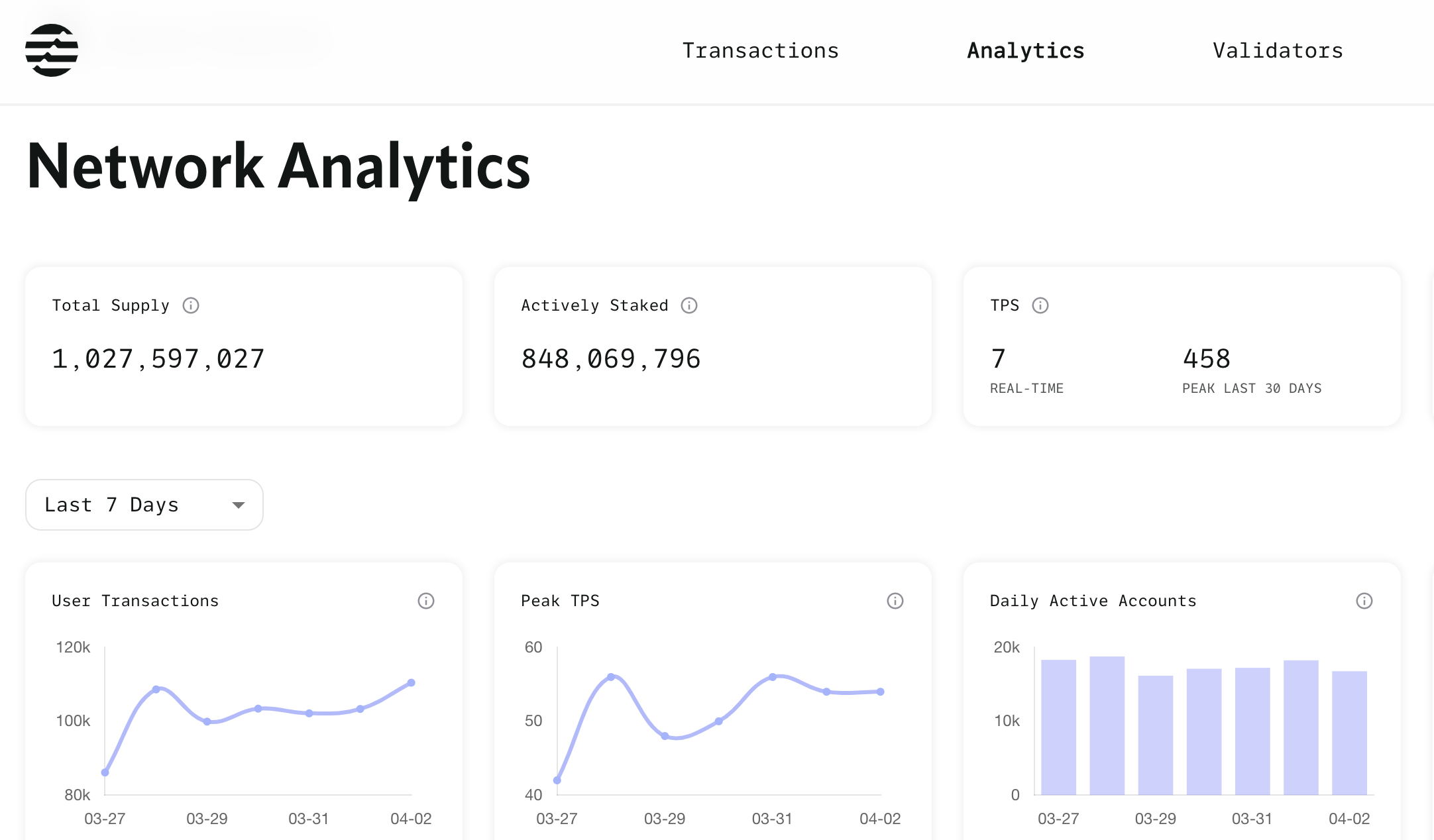Image resolution: width=1434 pixels, height=840 pixels.
Task: Click the Actively Staked info icon
Action: [689, 305]
